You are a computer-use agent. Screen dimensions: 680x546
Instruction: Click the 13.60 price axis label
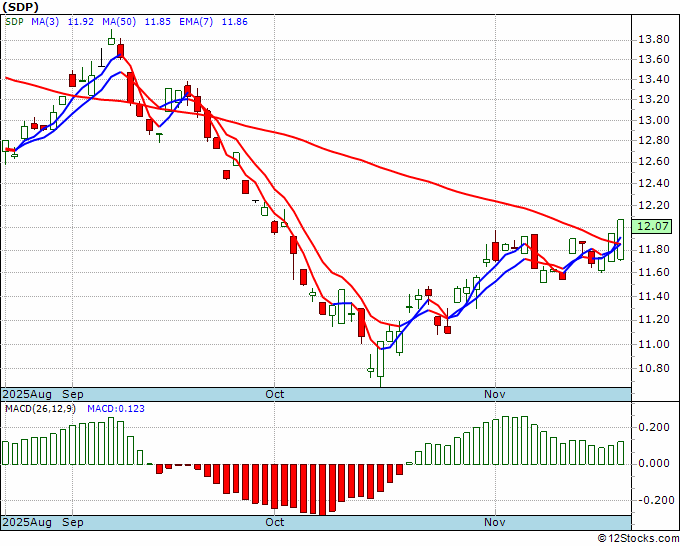coord(654,59)
